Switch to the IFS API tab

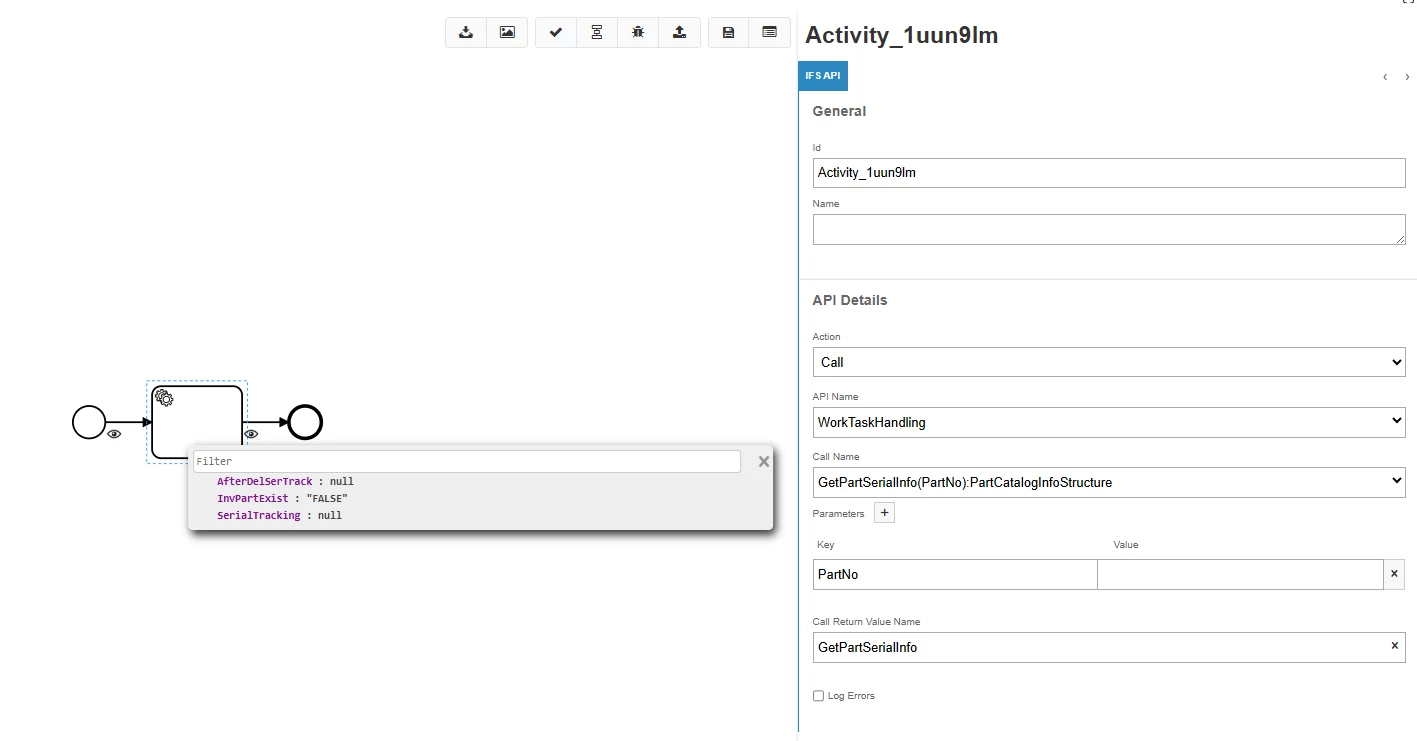(823, 76)
